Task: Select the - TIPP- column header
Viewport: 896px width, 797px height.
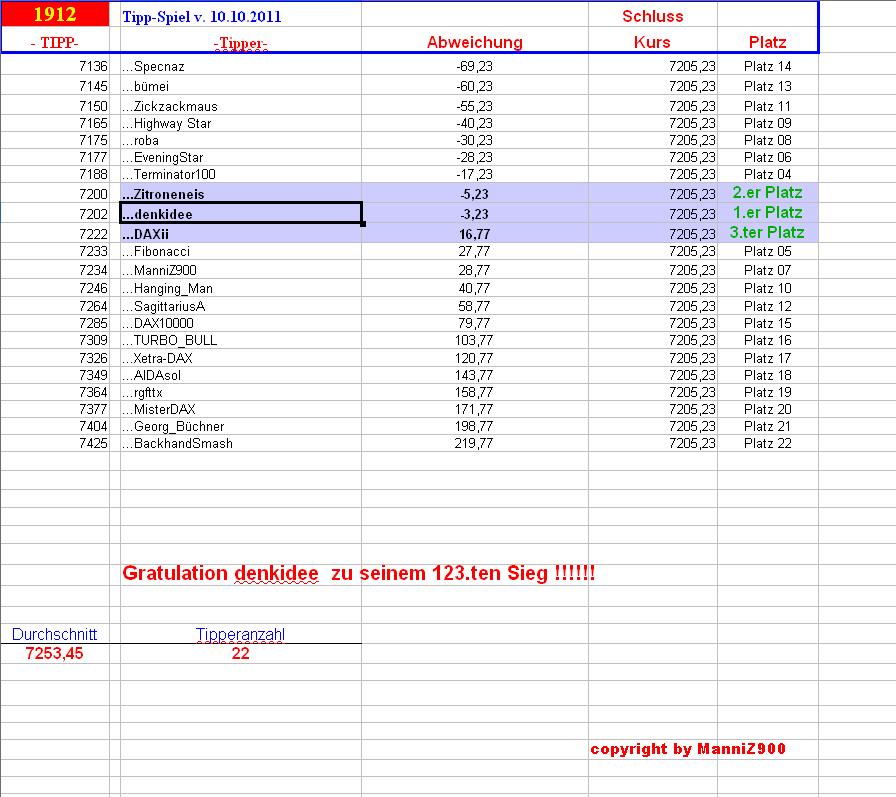Action: coord(55,42)
